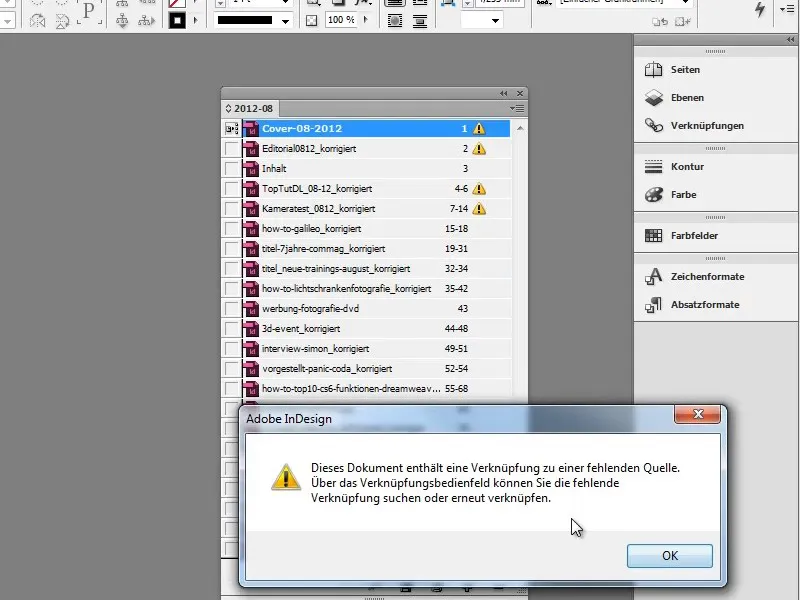Click the select content hierarchy icon with down arrow
Screen dimensions: 800x600
coord(122,20)
